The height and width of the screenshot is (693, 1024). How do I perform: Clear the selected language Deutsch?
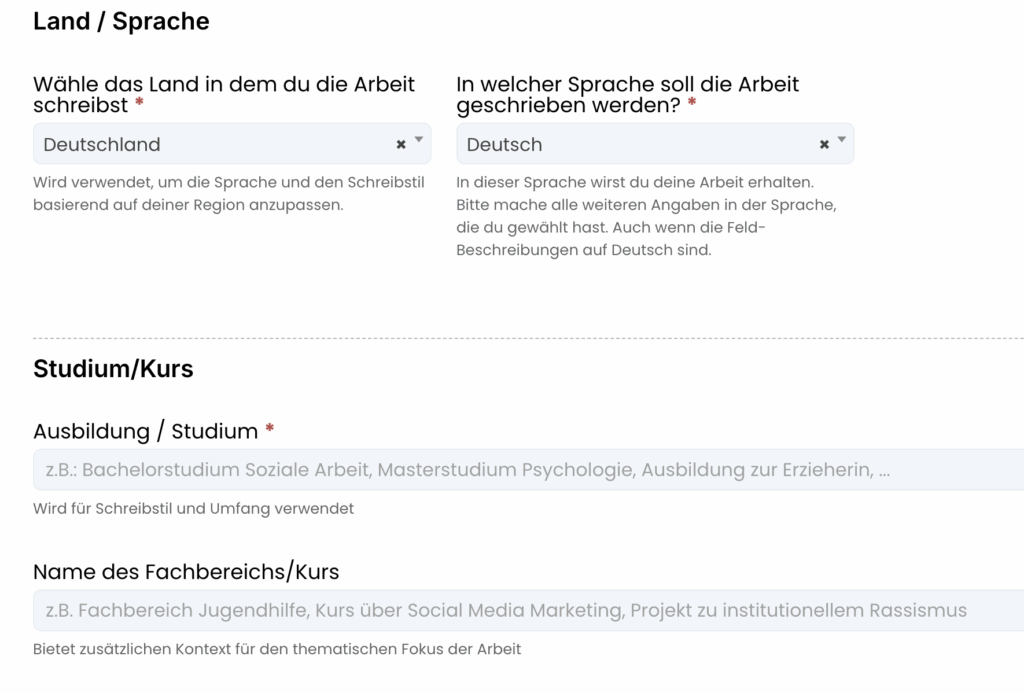(824, 145)
